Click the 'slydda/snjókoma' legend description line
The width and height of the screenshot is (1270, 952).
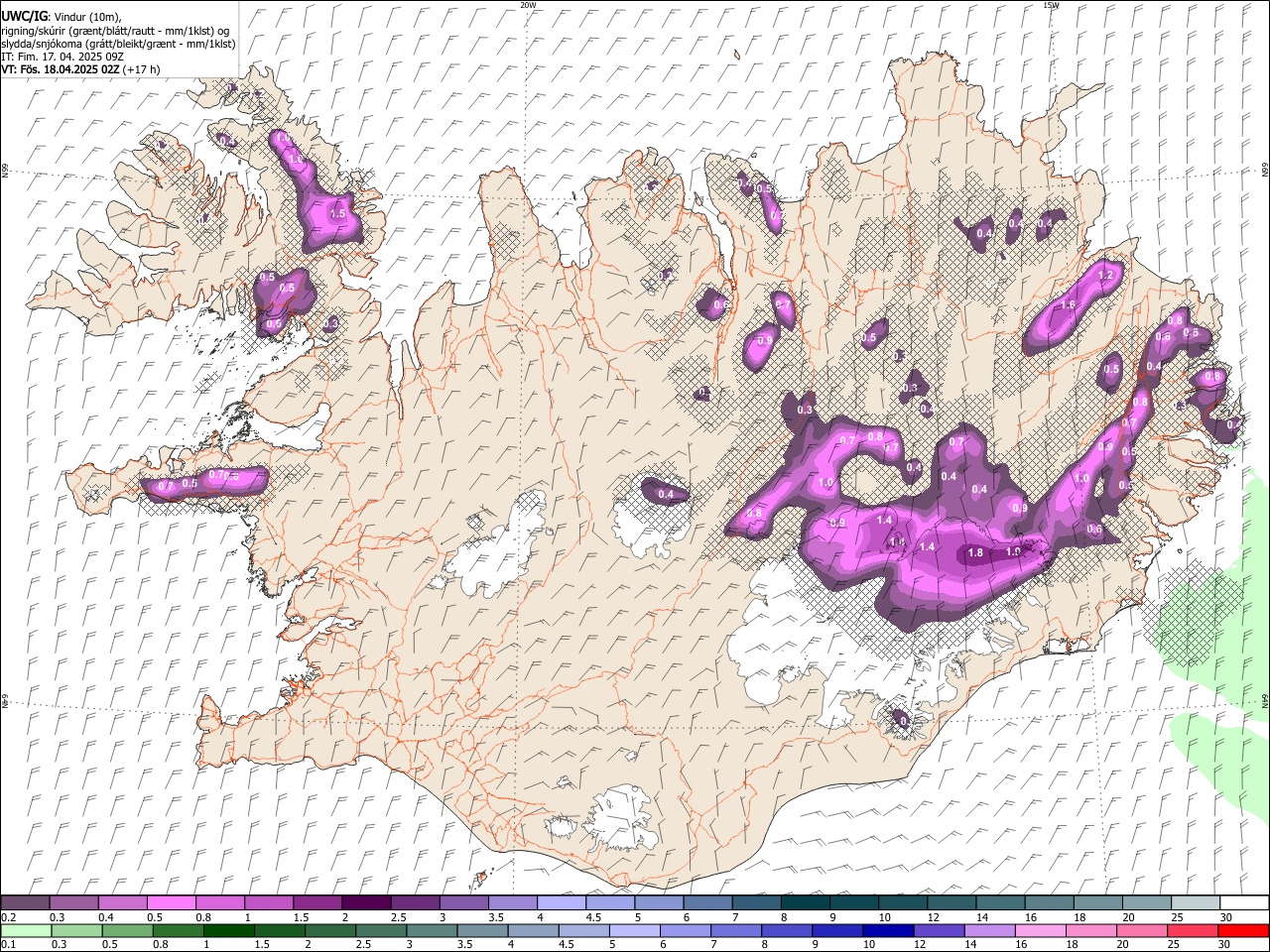point(118,44)
